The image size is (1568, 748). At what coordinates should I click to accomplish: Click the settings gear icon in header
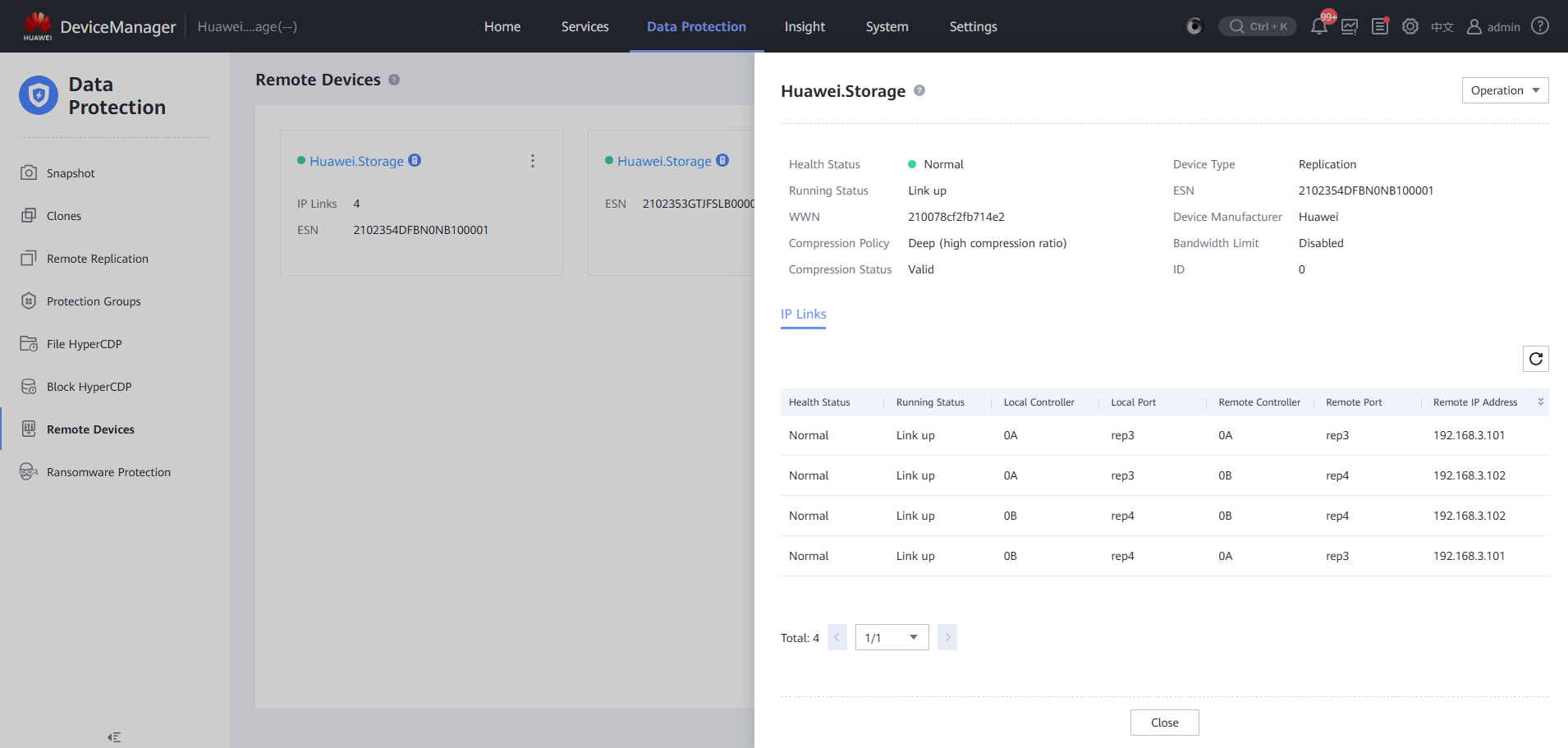tap(1410, 26)
